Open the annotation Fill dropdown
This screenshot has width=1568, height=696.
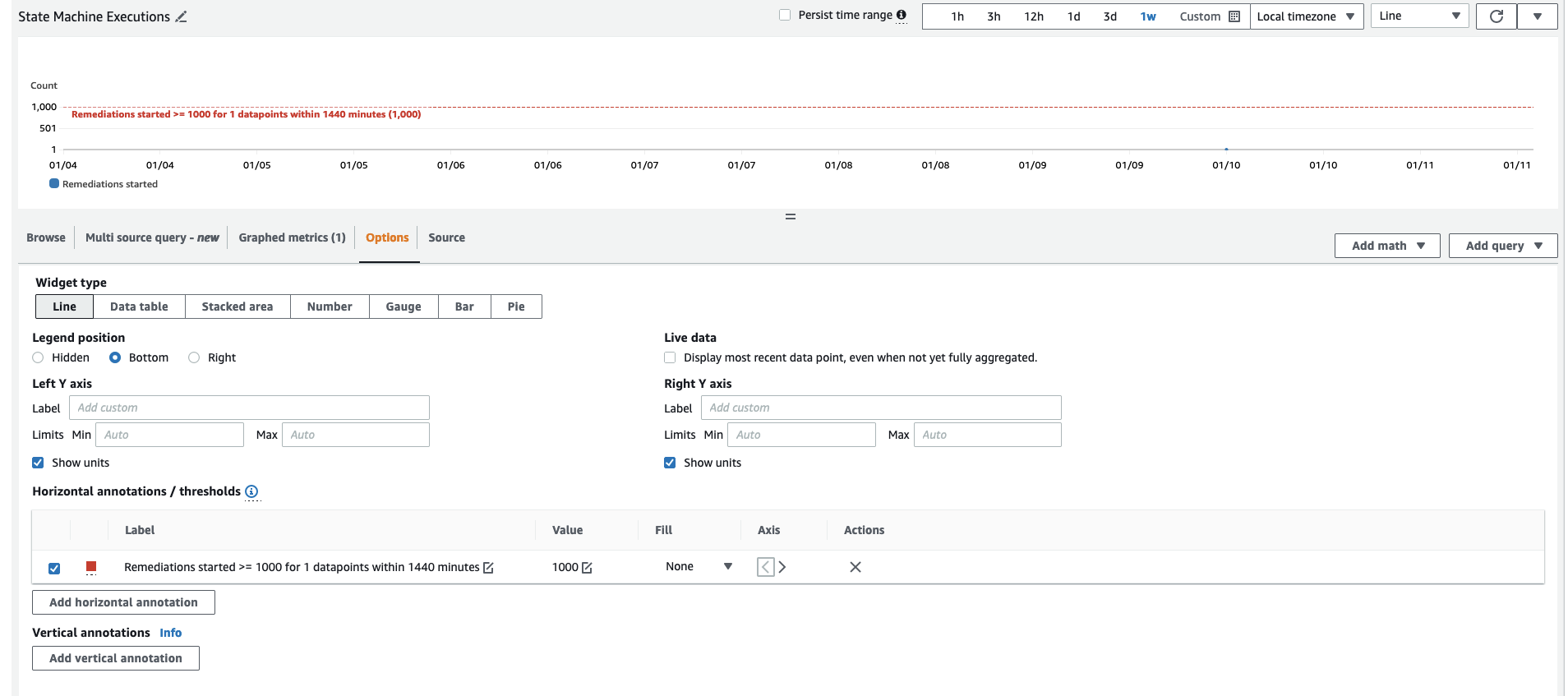click(699, 566)
